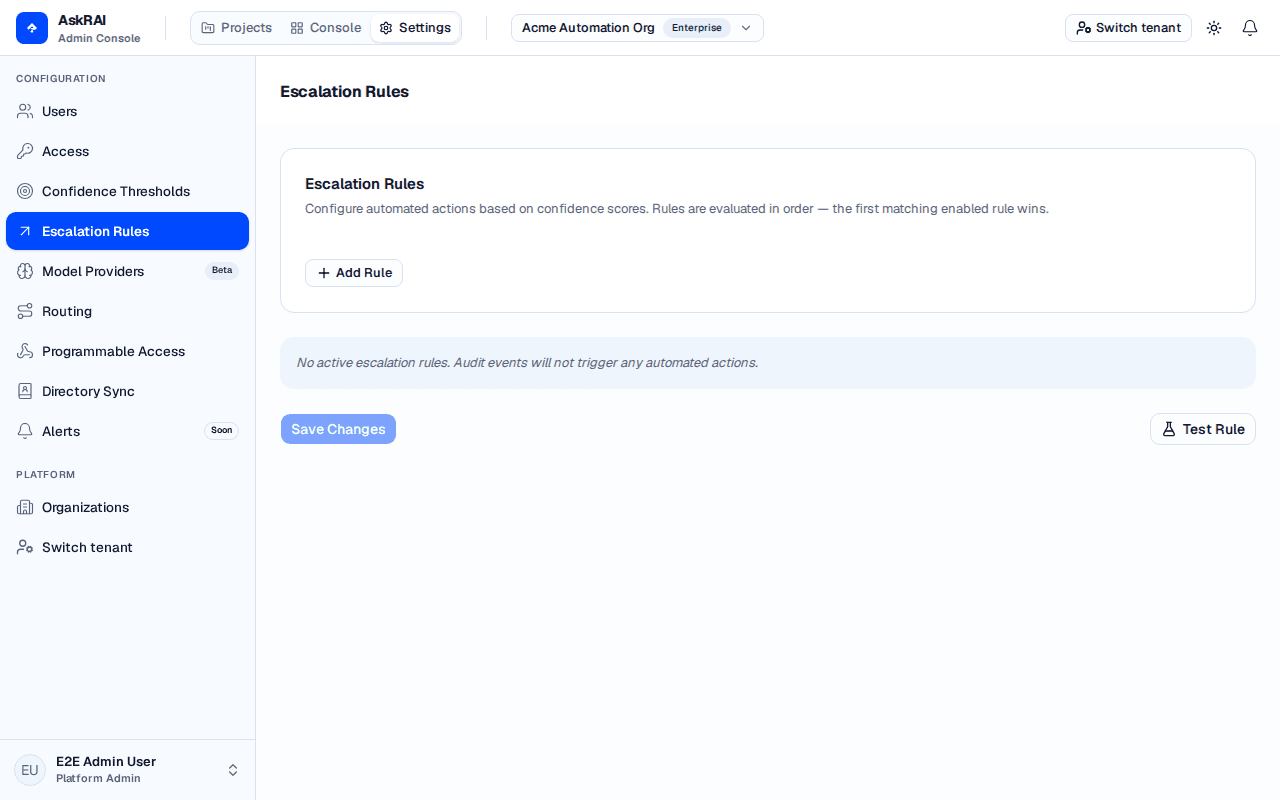Open the Acme Automation Org selector

coord(637,28)
